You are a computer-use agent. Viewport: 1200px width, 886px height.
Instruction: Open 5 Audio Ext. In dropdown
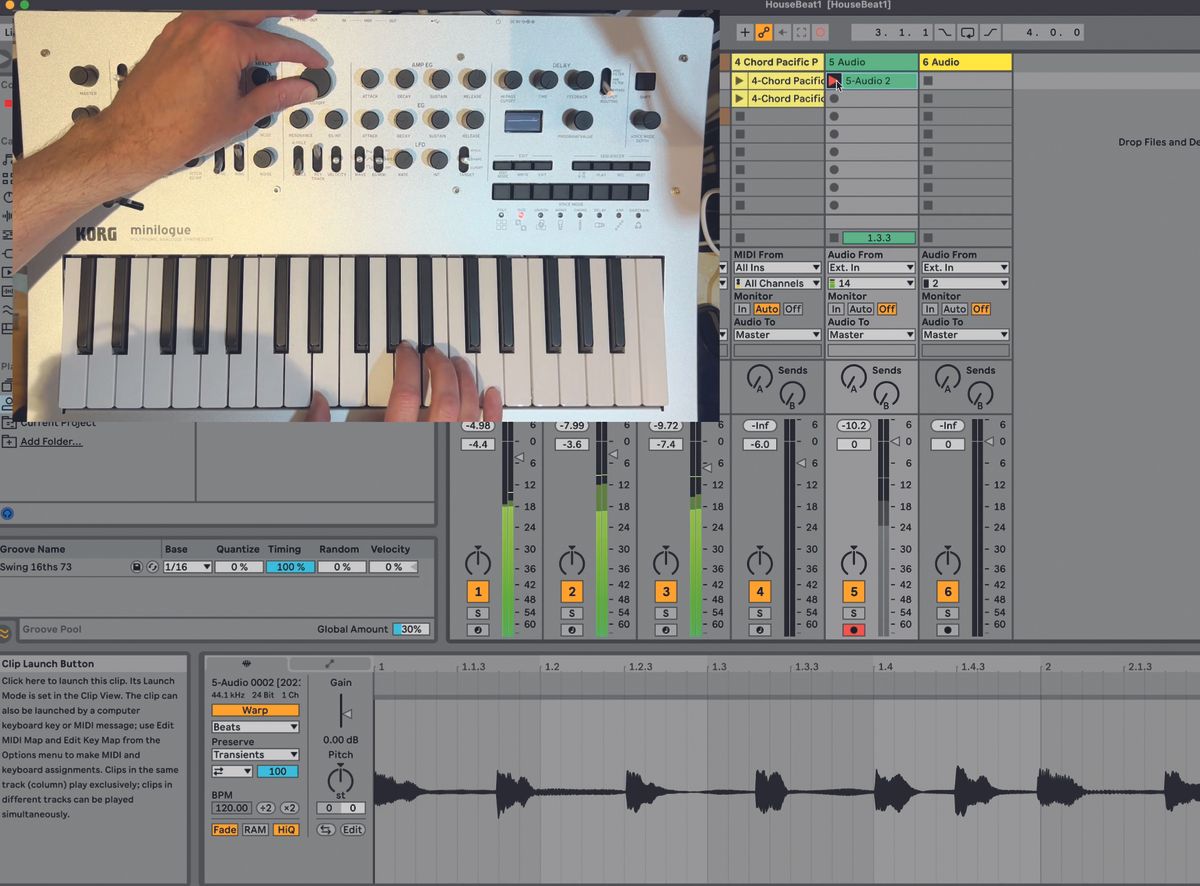tap(871, 268)
